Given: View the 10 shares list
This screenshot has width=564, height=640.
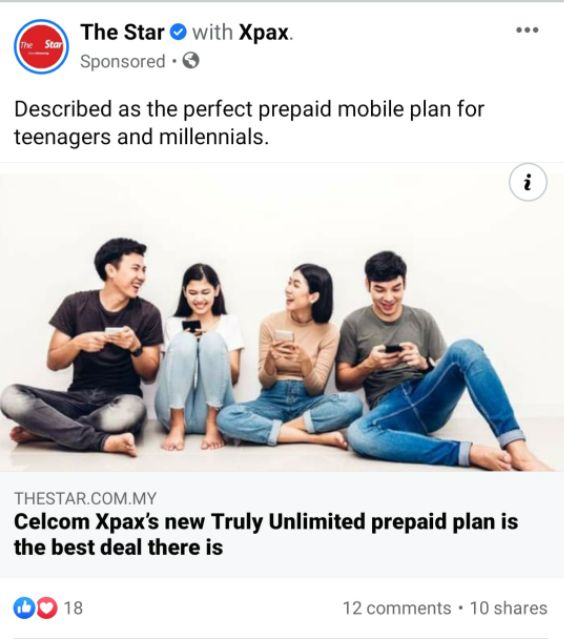Looking at the screenshot, I should pos(508,608).
